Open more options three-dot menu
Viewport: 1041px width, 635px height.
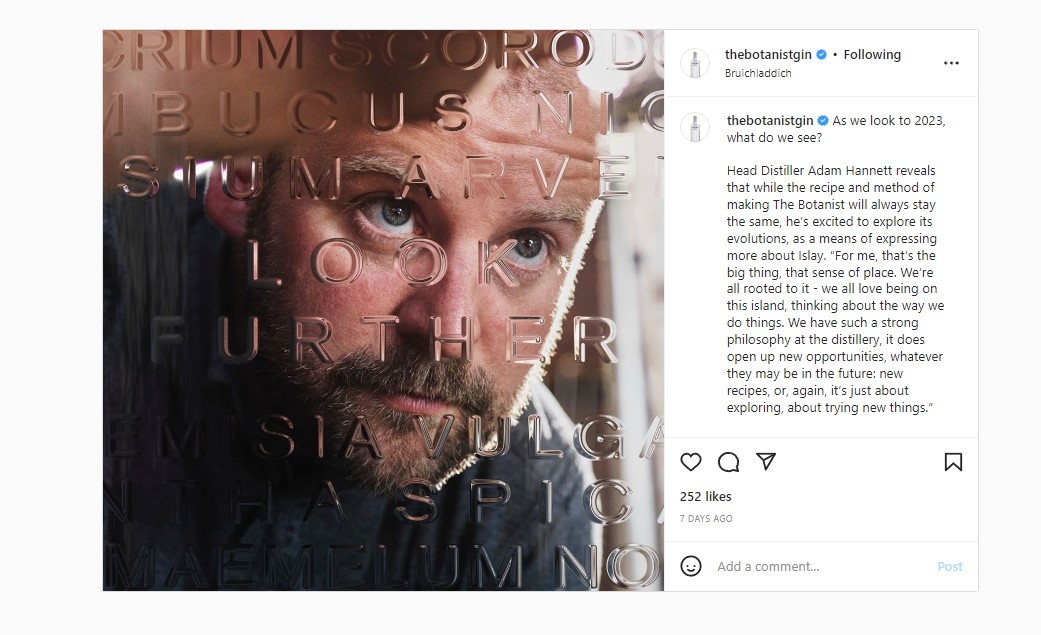click(951, 63)
